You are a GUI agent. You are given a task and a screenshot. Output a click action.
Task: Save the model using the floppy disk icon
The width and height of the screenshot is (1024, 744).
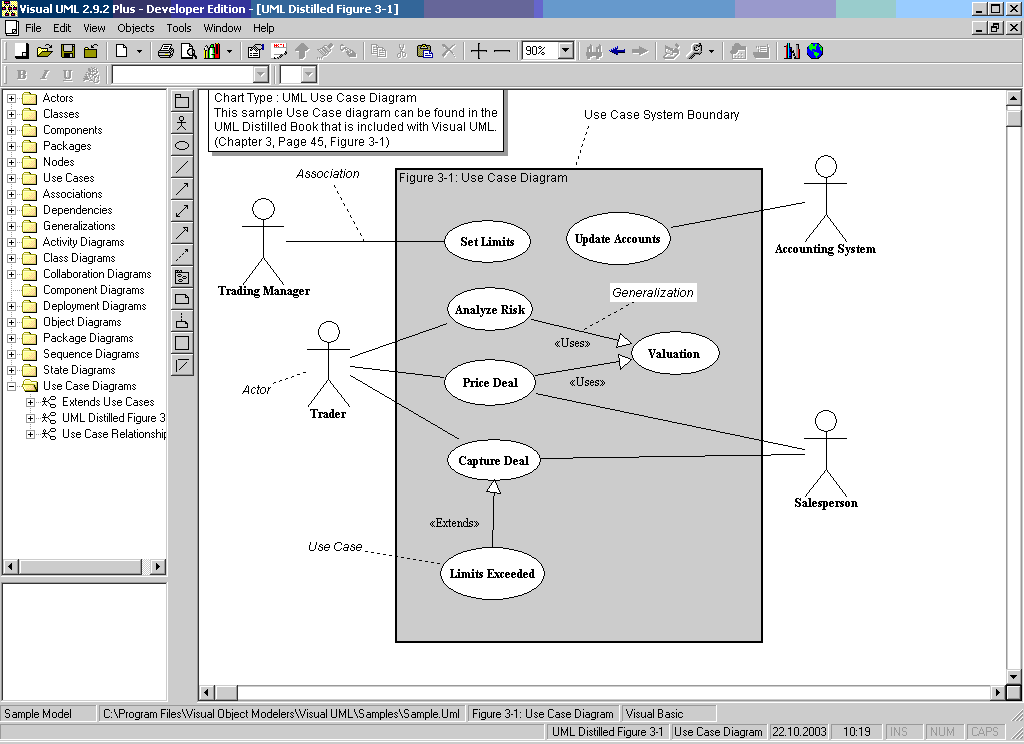68,51
